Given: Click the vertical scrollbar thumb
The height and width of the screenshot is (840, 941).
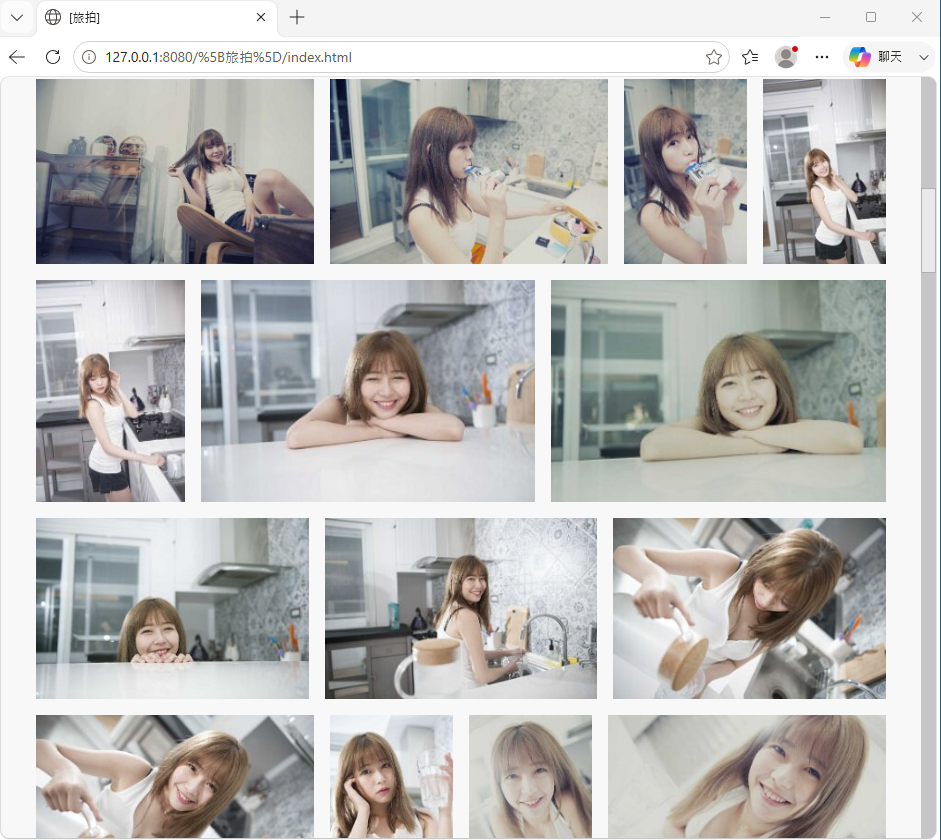Looking at the screenshot, I should click(928, 230).
